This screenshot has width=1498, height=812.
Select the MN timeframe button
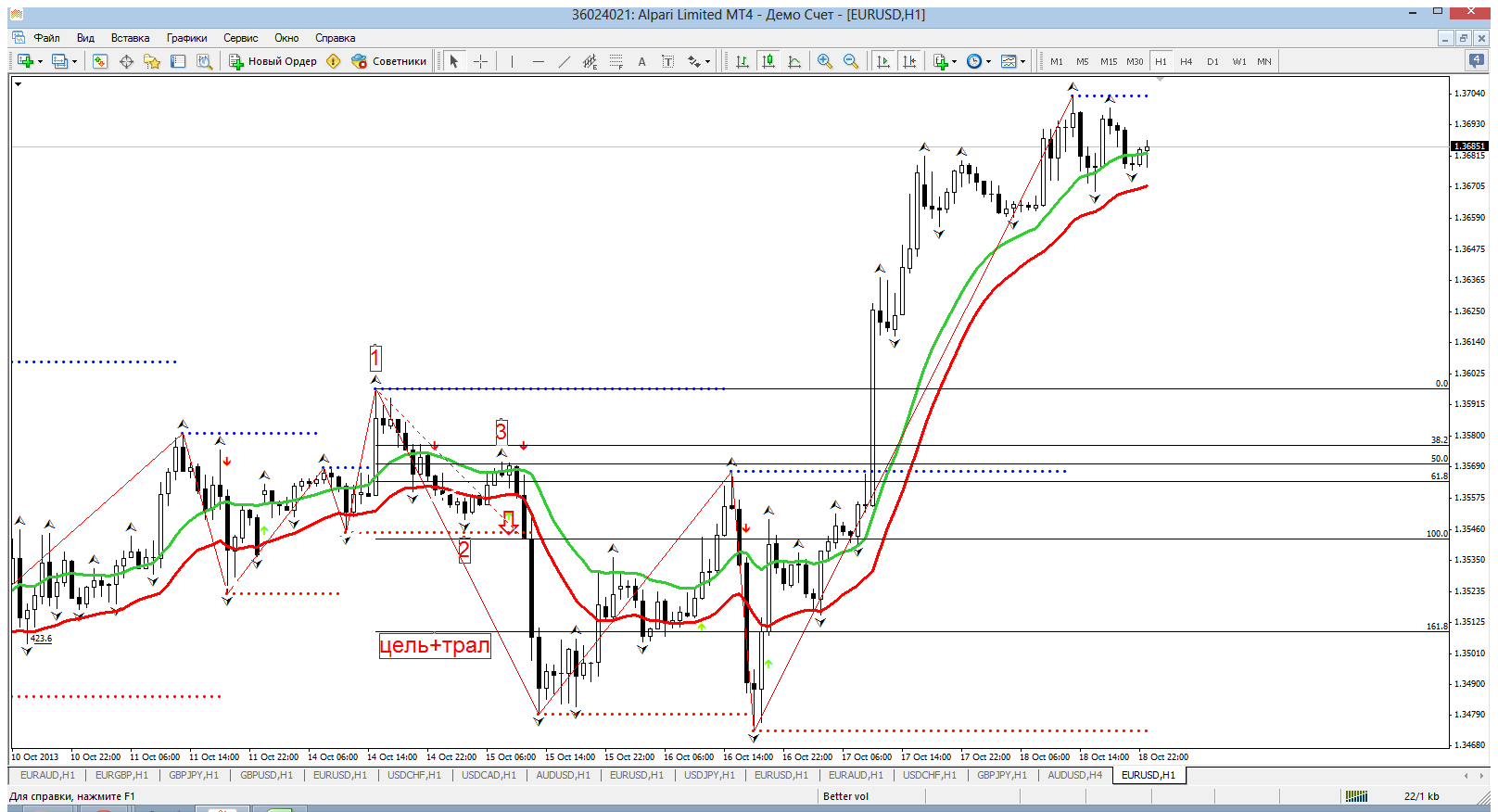point(1264,61)
